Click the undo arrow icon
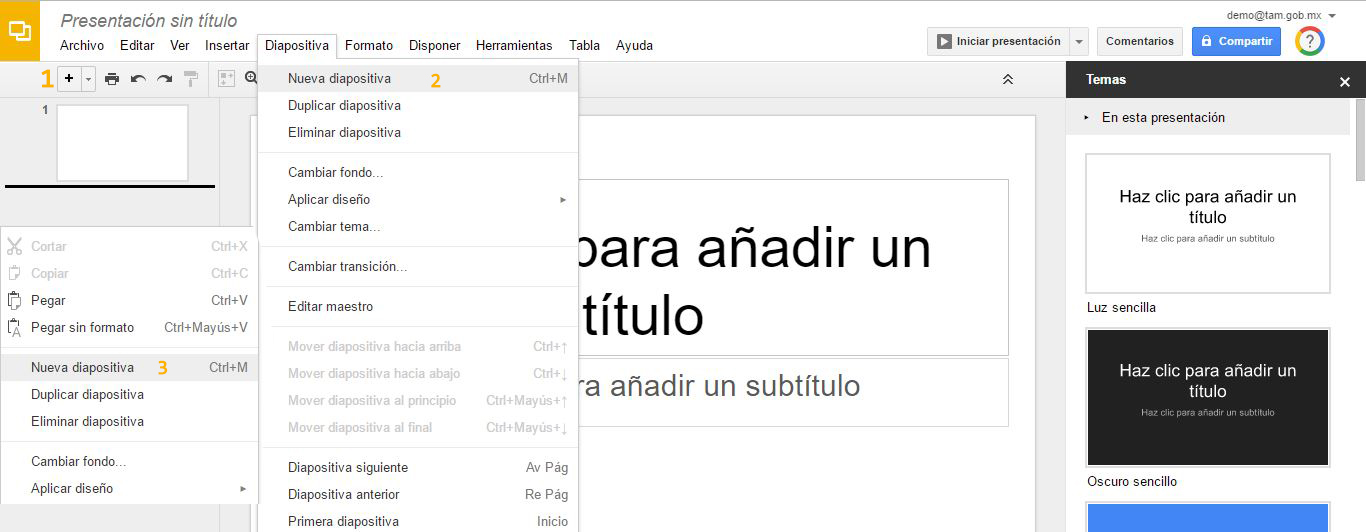Viewport: 1366px width, 532px height. point(138,79)
